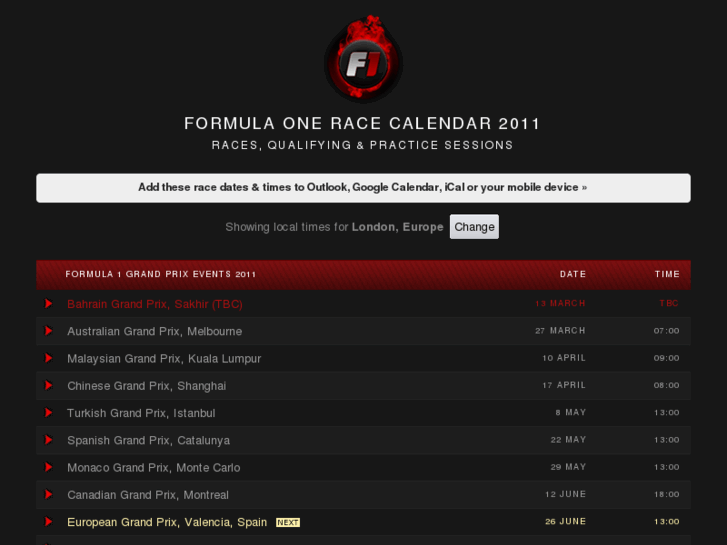Click Formula 1 Grand Prix Events 2011 header
Viewport: 727px width, 545px height.
tap(160, 274)
